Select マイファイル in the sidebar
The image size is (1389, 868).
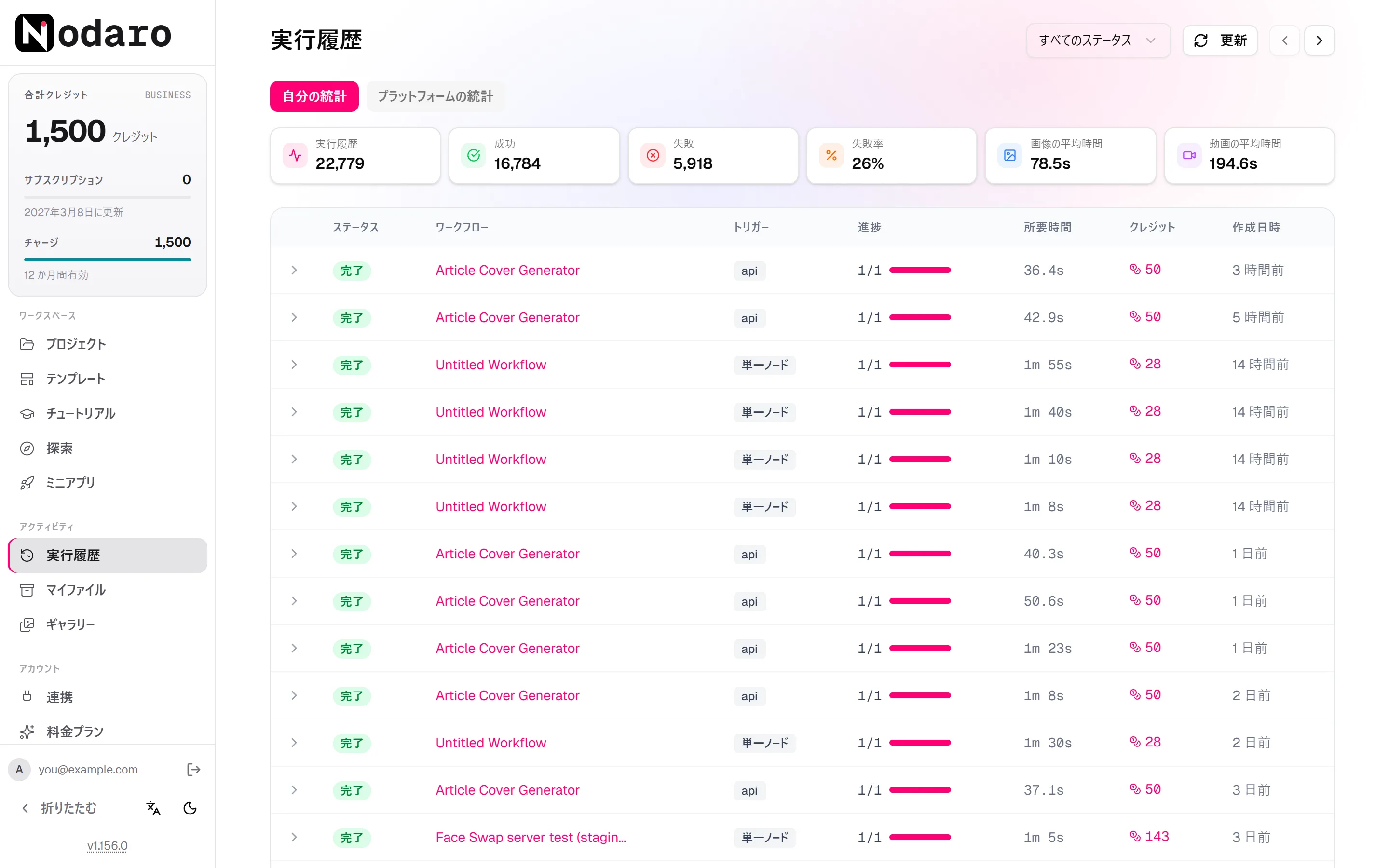(x=108, y=590)
